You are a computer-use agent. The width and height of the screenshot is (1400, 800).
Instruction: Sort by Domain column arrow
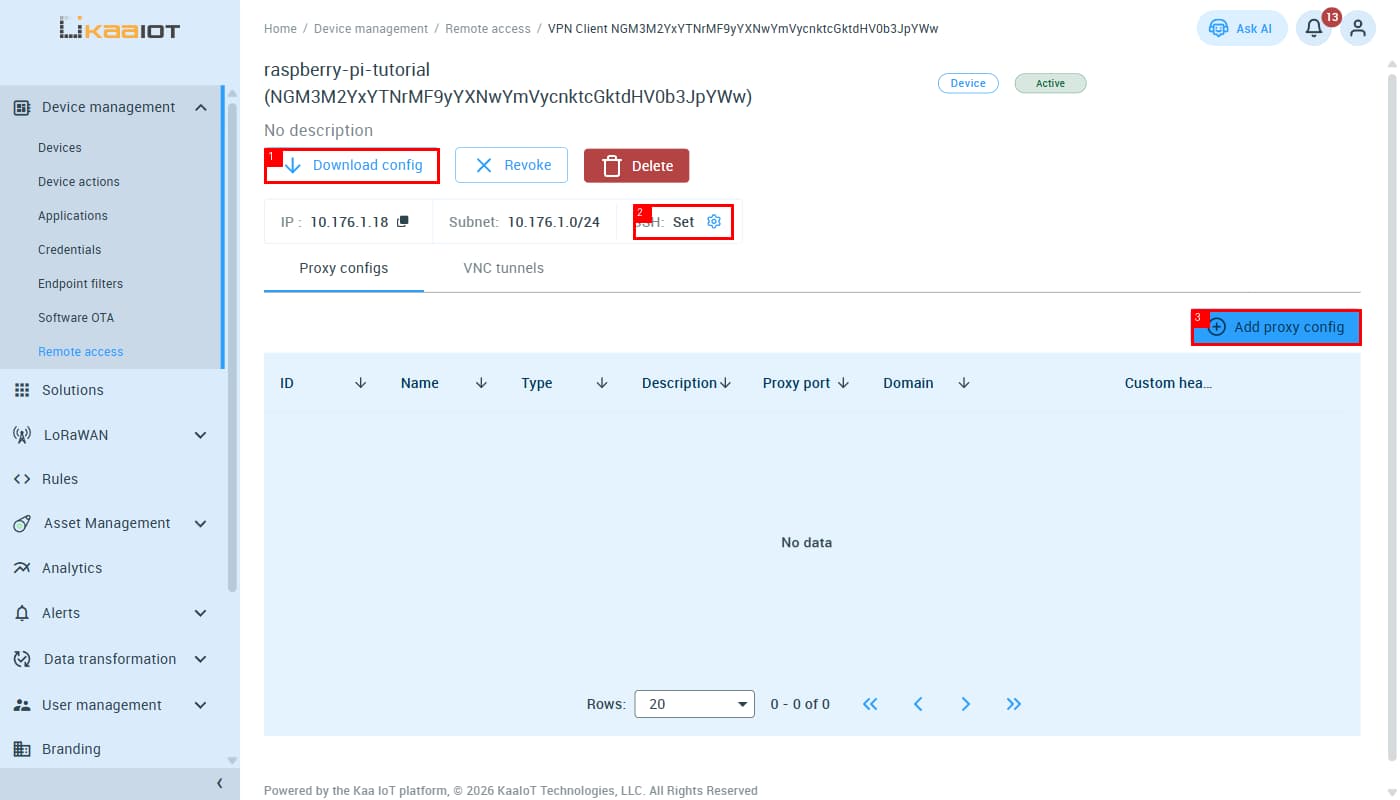coord(964,383)
